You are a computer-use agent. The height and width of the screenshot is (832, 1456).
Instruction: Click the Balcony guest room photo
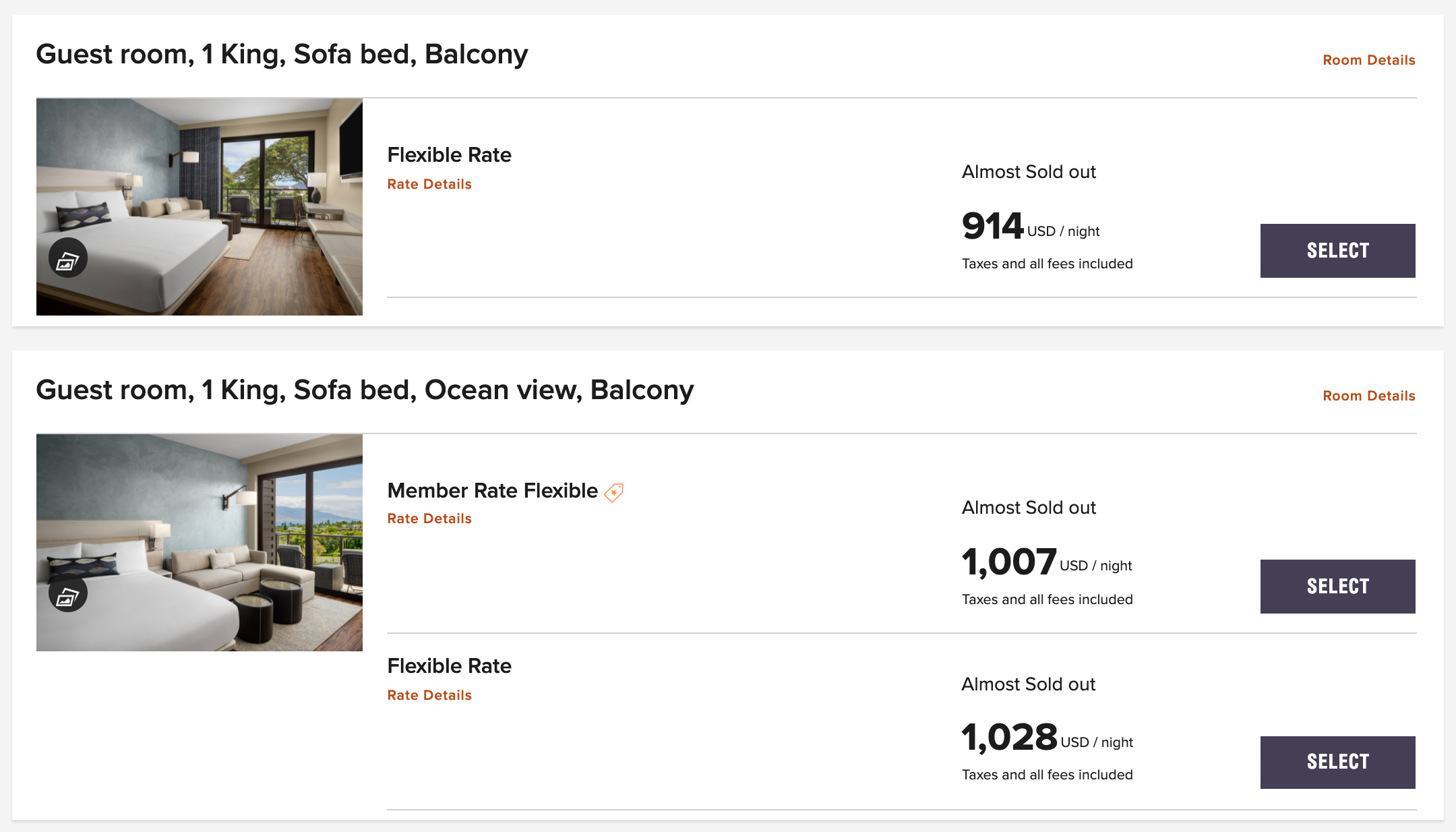coord(200,207)
